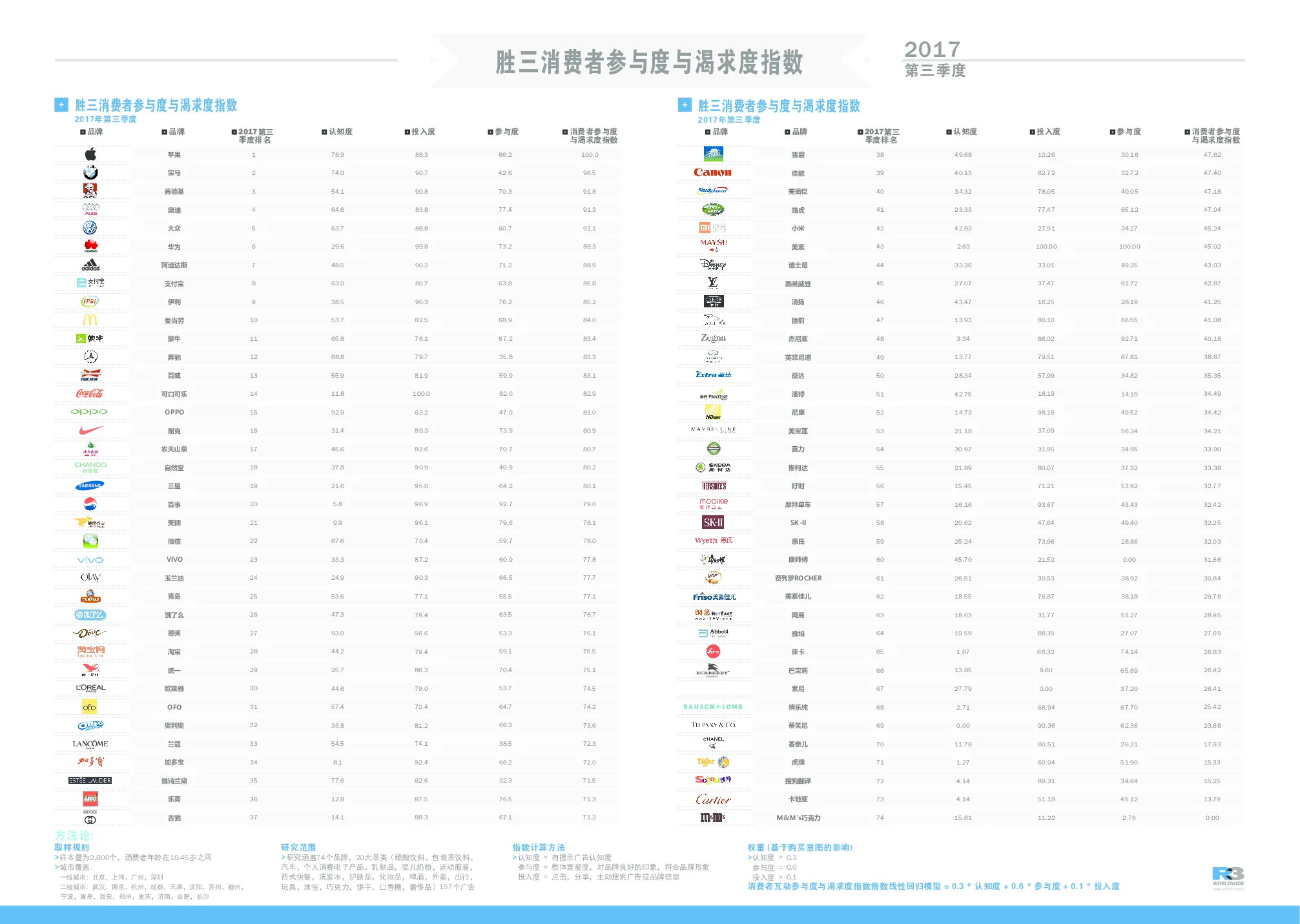The height and width of the screenshot is (924, 1300).
Task: Select the red Huawei logo
Action: point(90,246)
